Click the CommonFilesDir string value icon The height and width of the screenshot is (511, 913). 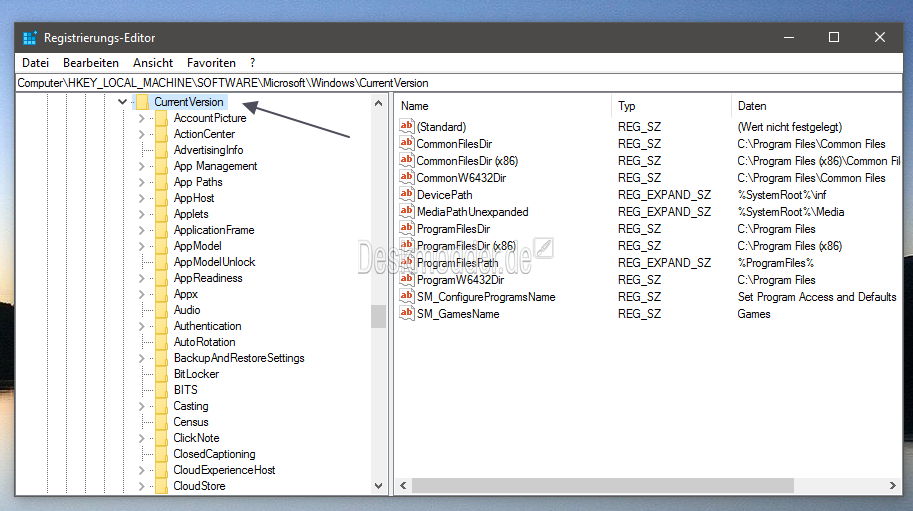(x=406, y=143)
